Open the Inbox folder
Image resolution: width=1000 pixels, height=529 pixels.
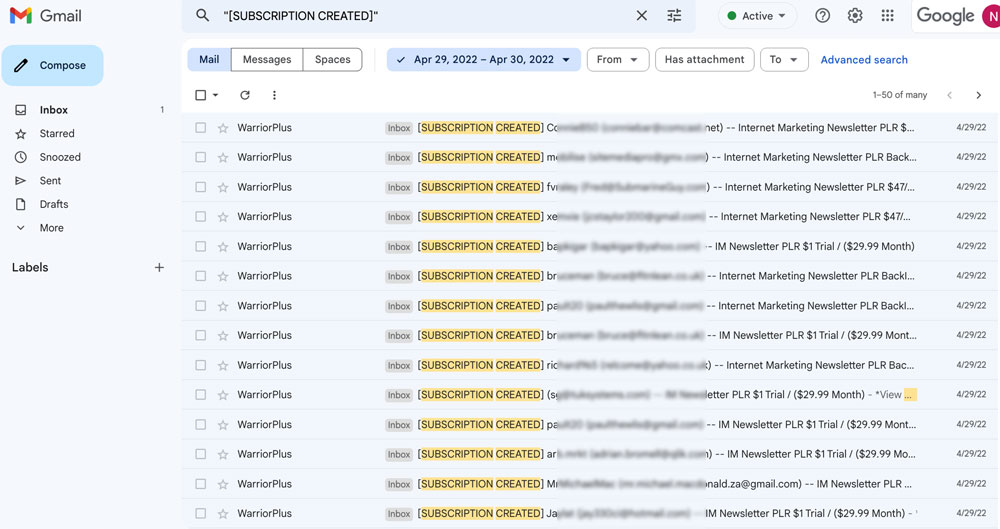54,110
